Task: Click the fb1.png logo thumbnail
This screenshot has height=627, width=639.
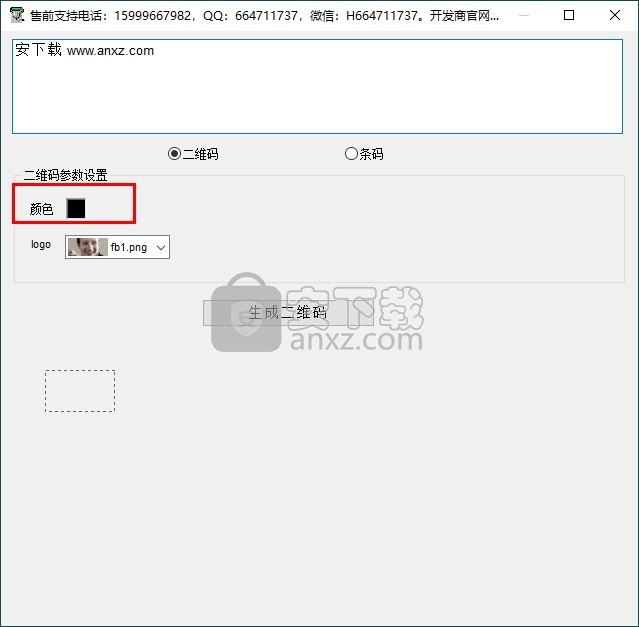Action: point(88,247)
